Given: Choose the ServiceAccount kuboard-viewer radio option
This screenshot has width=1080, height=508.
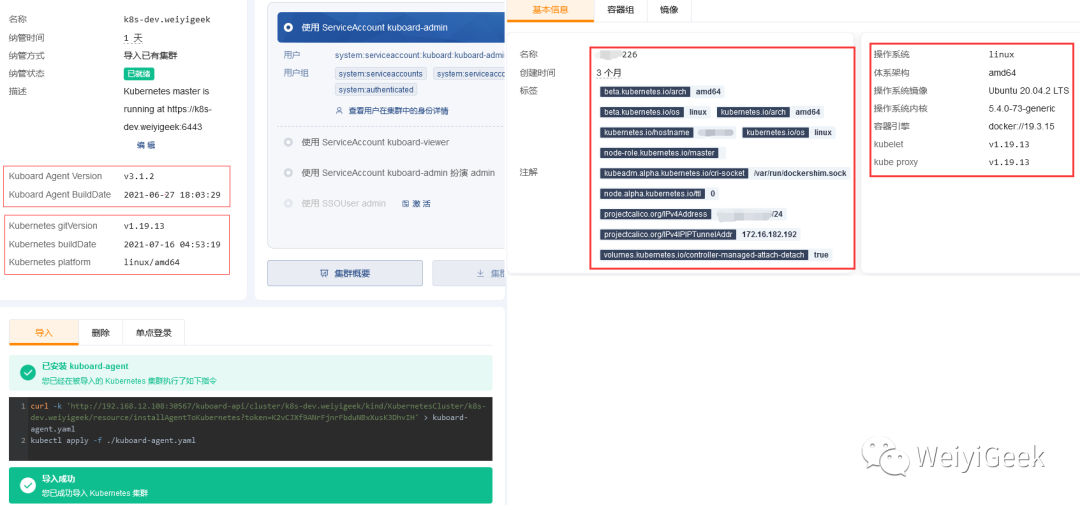Looking at the screenshot, I should tap(288, 142).
